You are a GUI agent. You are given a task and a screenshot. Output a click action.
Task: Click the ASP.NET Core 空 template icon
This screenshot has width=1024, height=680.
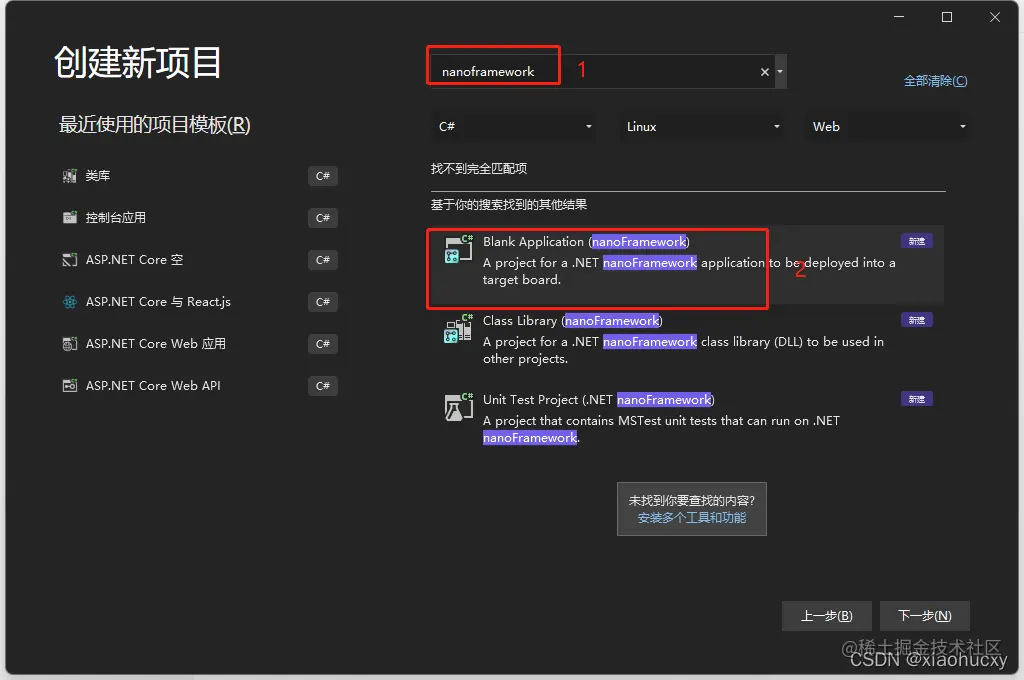click(x=68, y=260)
